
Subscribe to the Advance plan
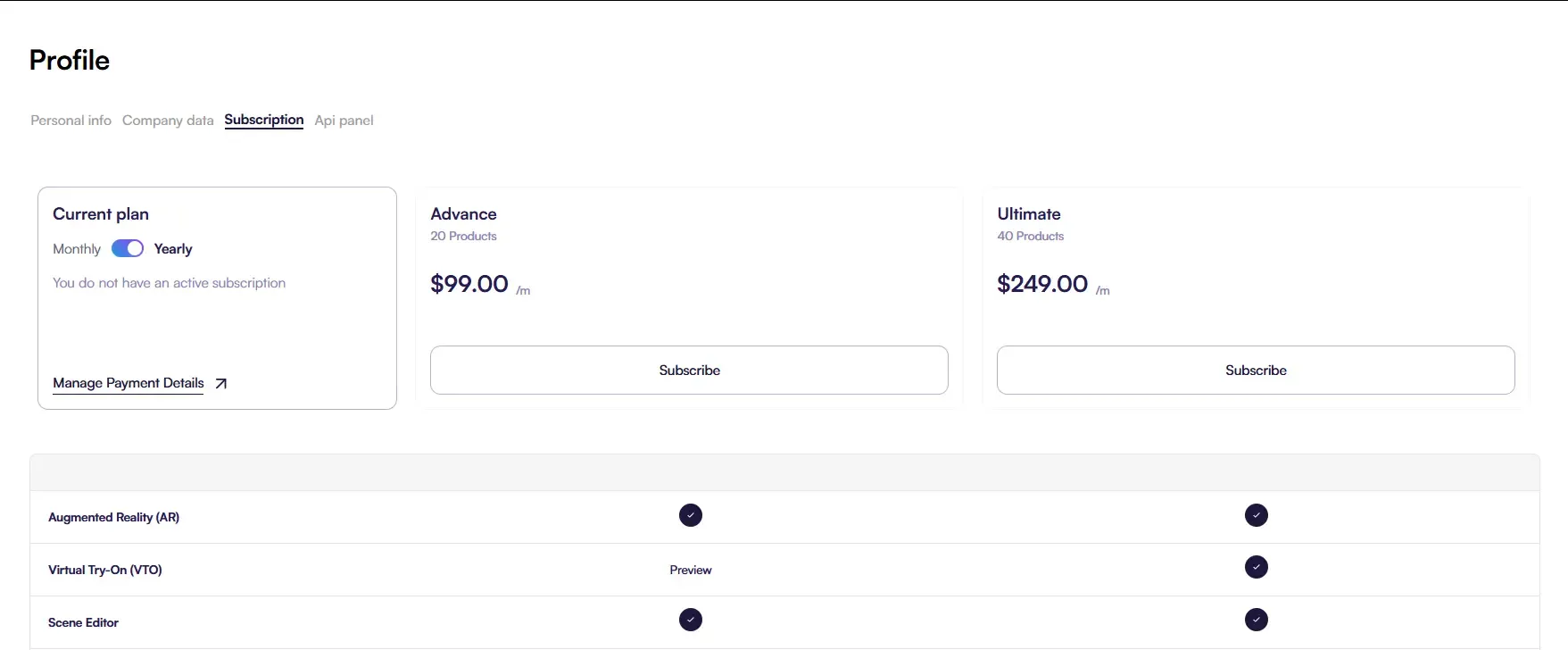pyautogui.click(x=689, y=370)
